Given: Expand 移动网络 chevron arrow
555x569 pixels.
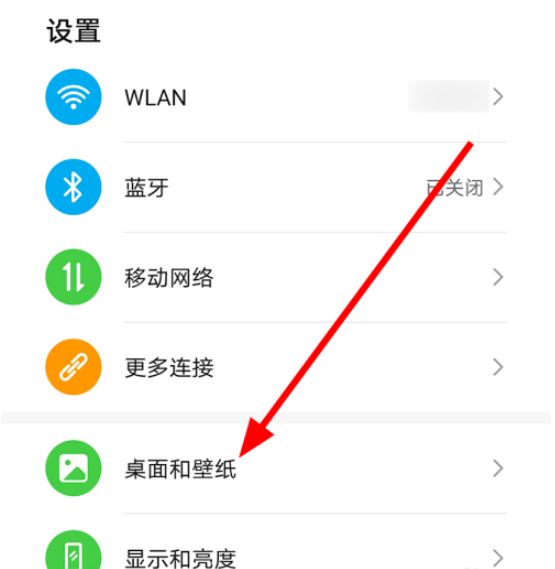Looking at the screenshot, I should pos(498,277).
